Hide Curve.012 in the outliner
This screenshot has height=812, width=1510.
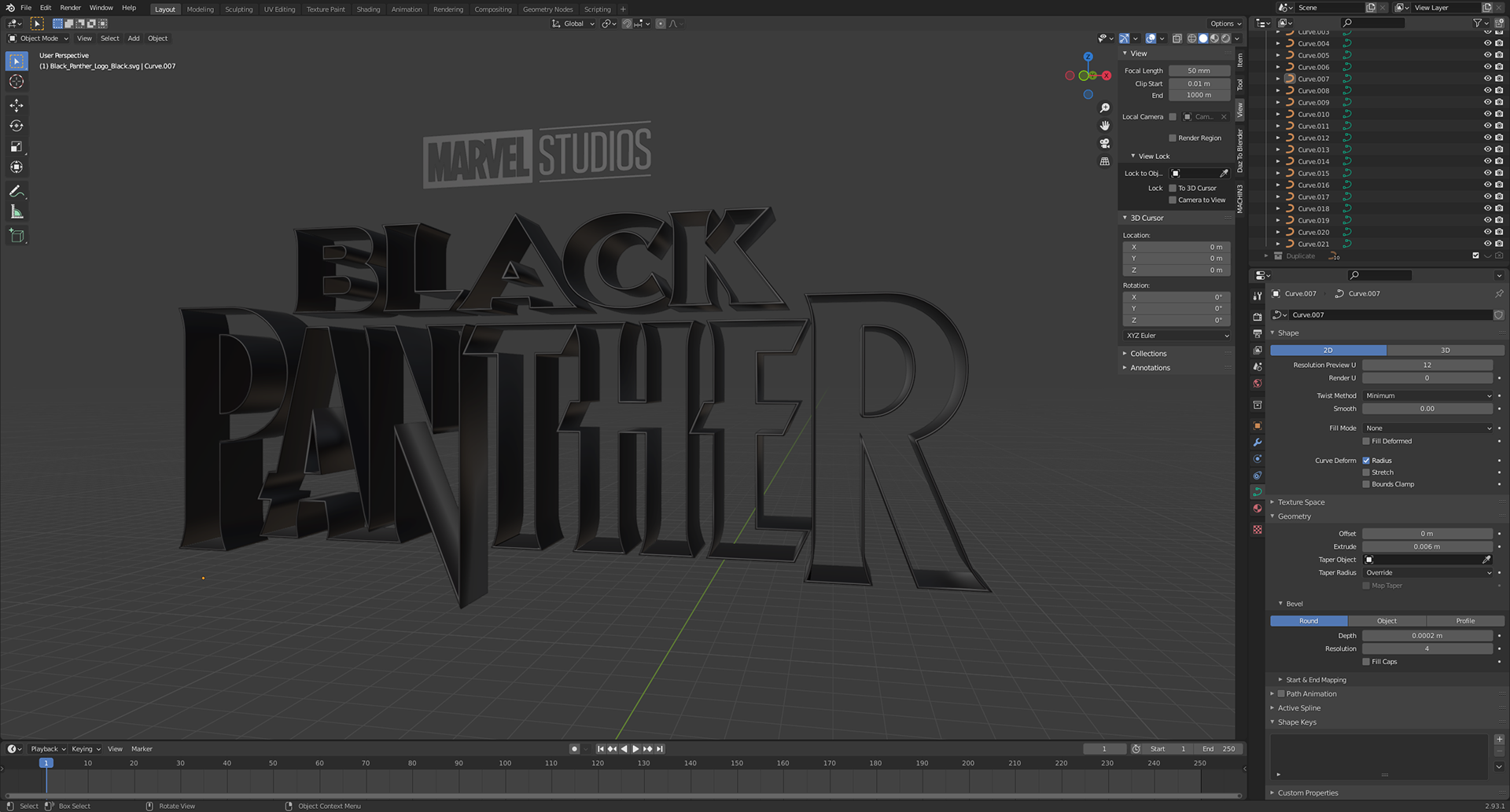[1487, 138]
